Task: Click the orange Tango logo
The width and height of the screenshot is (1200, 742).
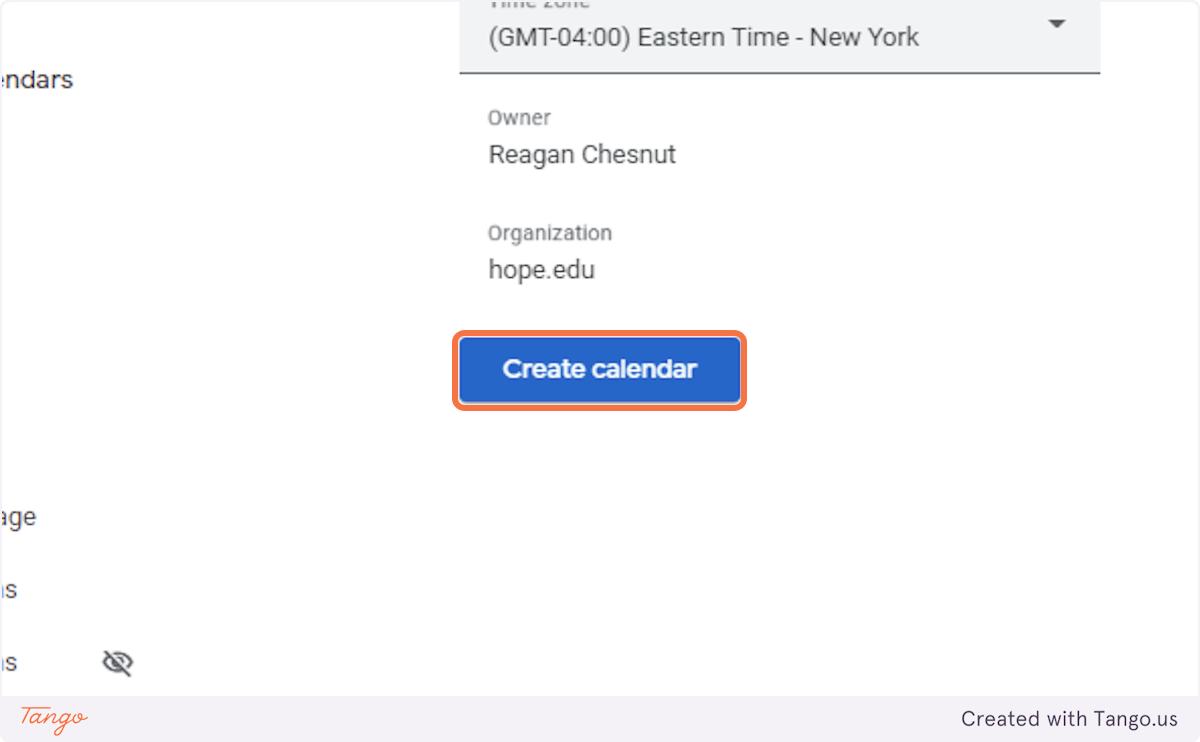Action: pos(54,718)
